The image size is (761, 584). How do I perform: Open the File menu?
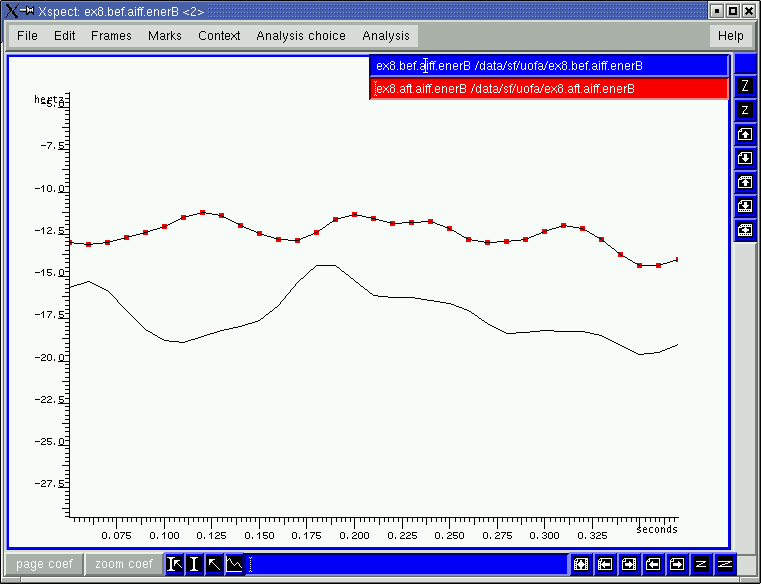click(x=27, y=36)
